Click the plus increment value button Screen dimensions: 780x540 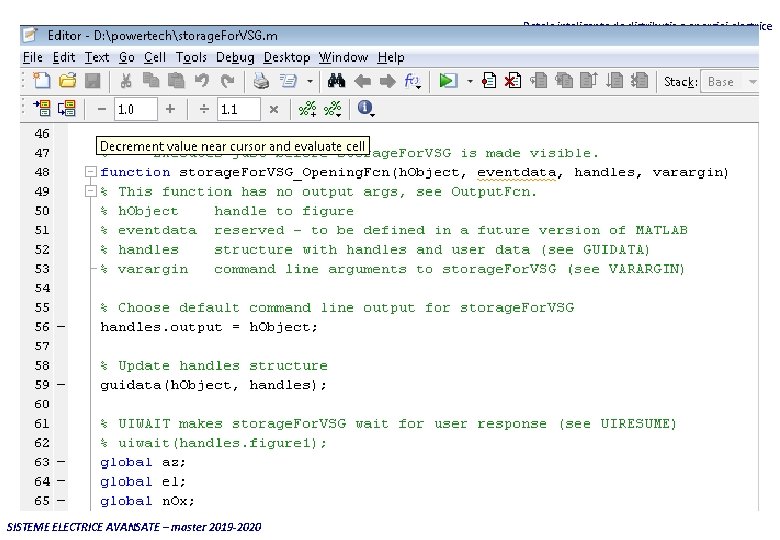[x=170, y=108]
